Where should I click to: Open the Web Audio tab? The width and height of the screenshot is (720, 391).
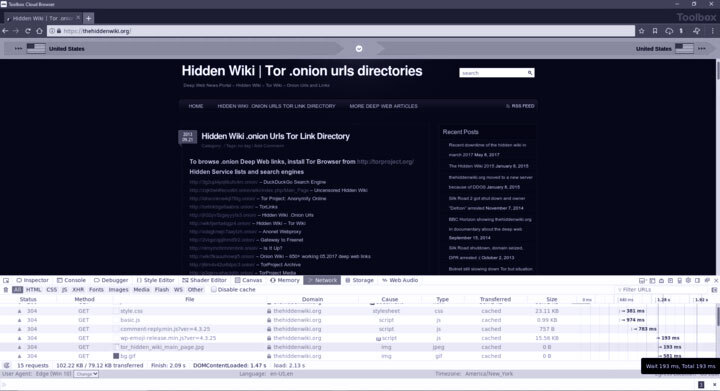pos(400,280)
